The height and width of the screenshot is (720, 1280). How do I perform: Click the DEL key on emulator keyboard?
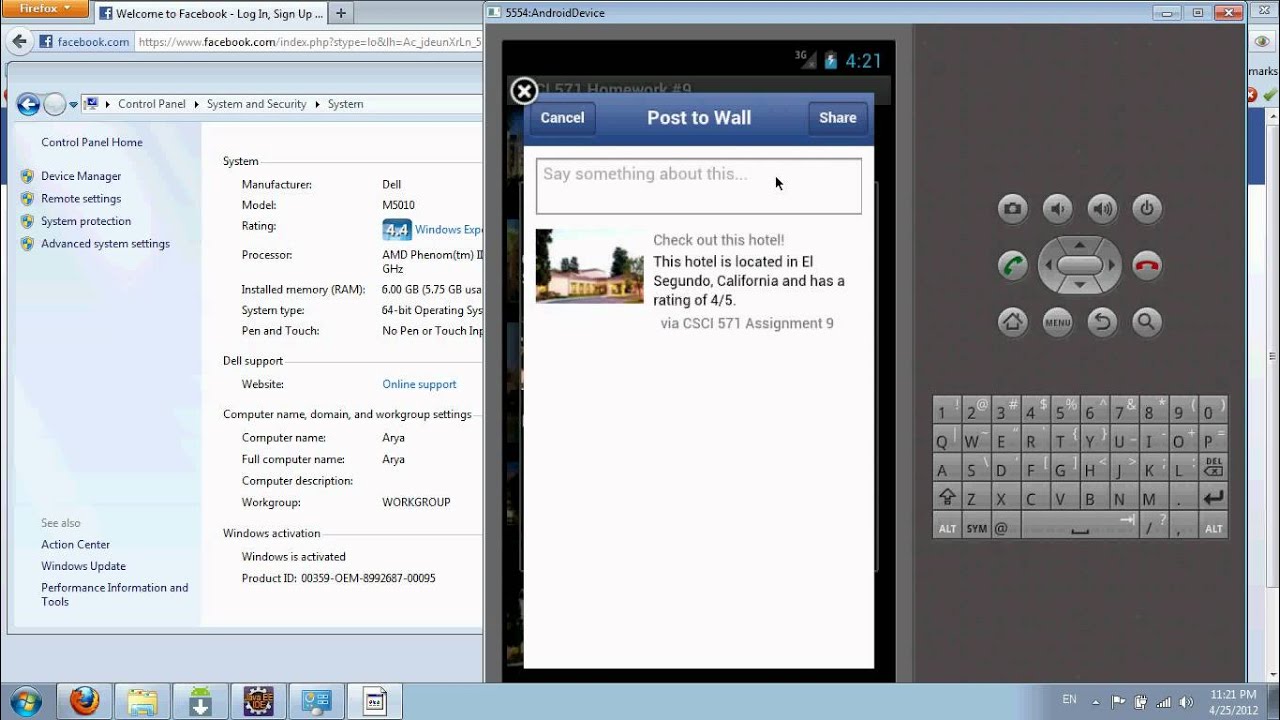[x=1213, y=468]
